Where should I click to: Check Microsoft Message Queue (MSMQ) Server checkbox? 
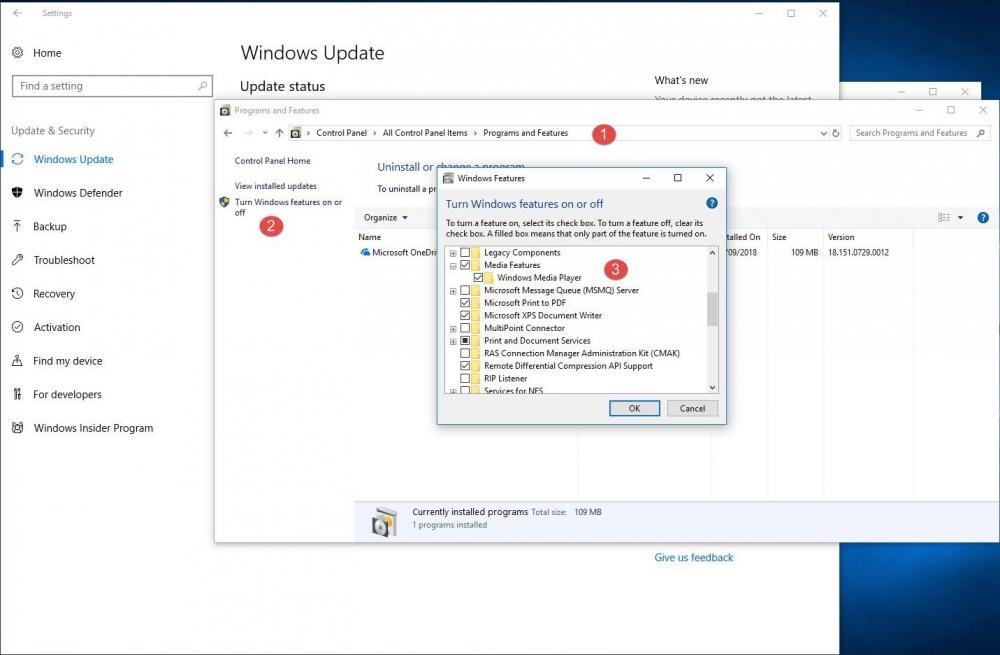pyautogui.click(x=465, y=290)
